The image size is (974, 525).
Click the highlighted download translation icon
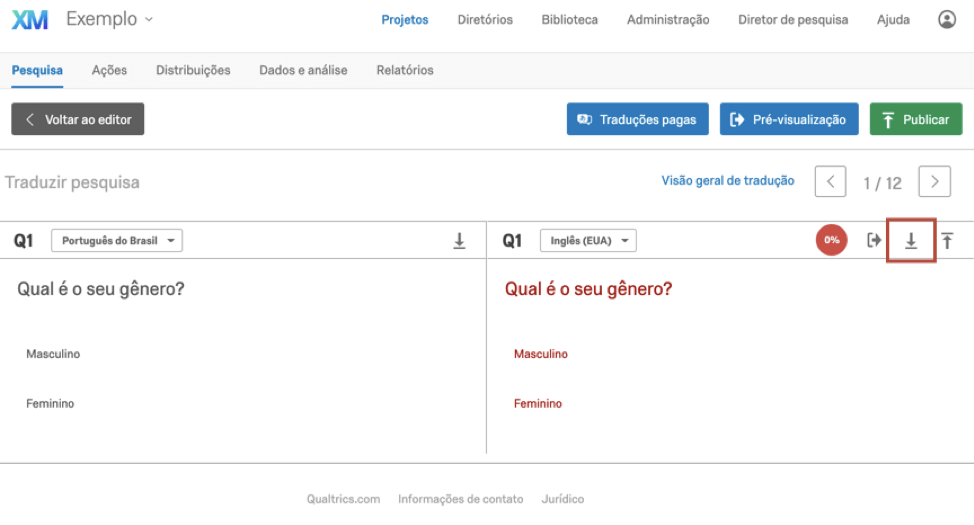911,240
